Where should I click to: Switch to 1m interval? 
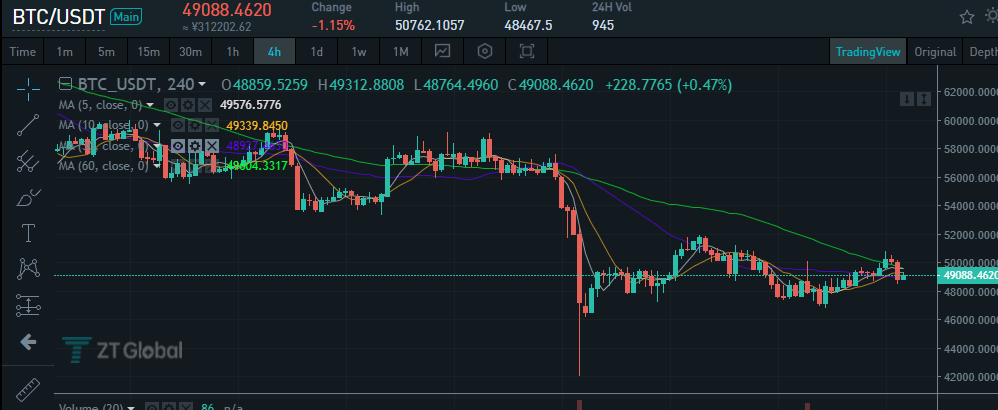click(64, 52)
